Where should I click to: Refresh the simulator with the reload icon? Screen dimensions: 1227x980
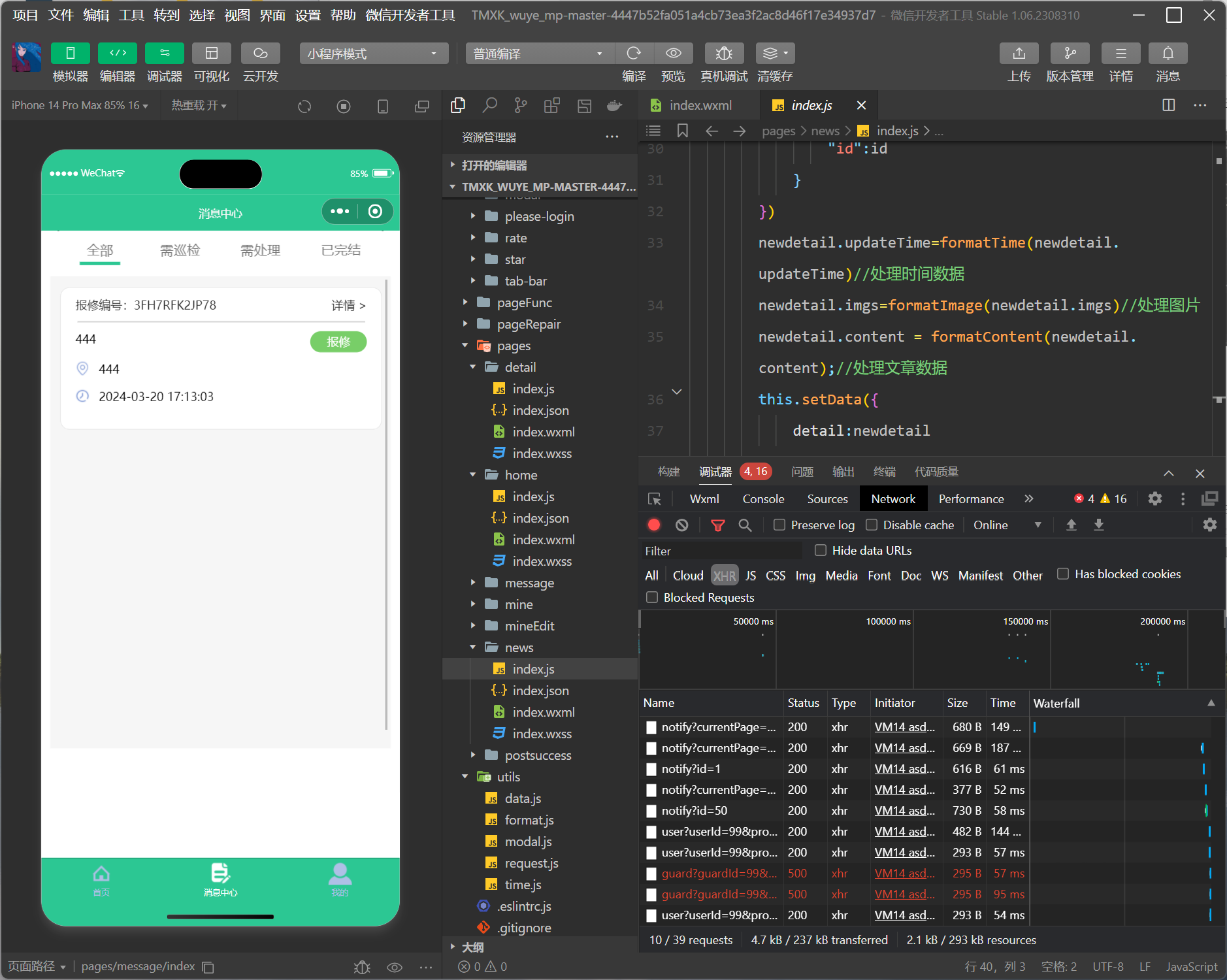point(304,106)
